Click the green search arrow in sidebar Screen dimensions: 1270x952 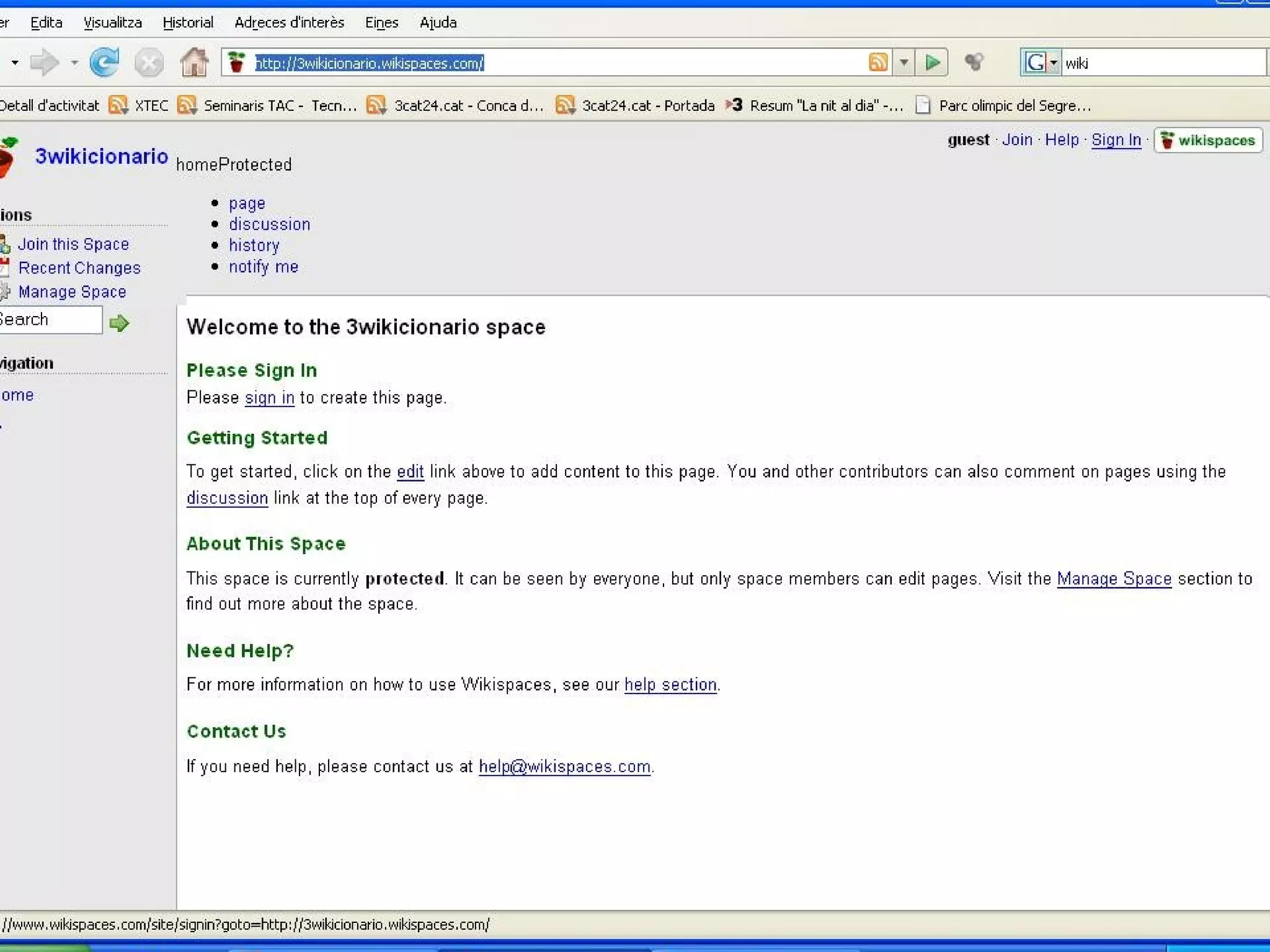[119, 323]
